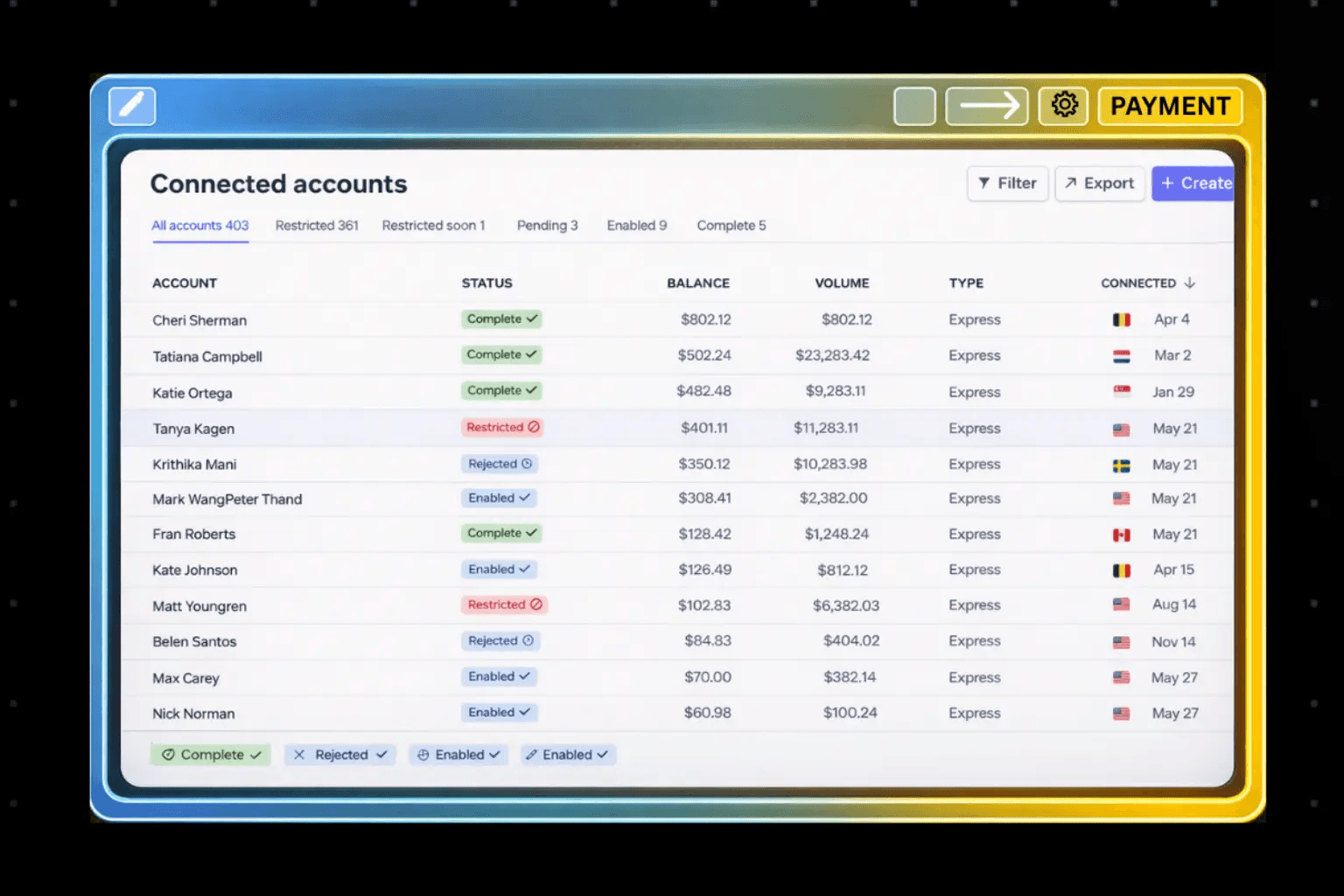Image resolution: width=1344 pixels, height=896 pixels.
Task: Open Kate Johnson's Enabled status selector
Action: [x=499, y=569]
